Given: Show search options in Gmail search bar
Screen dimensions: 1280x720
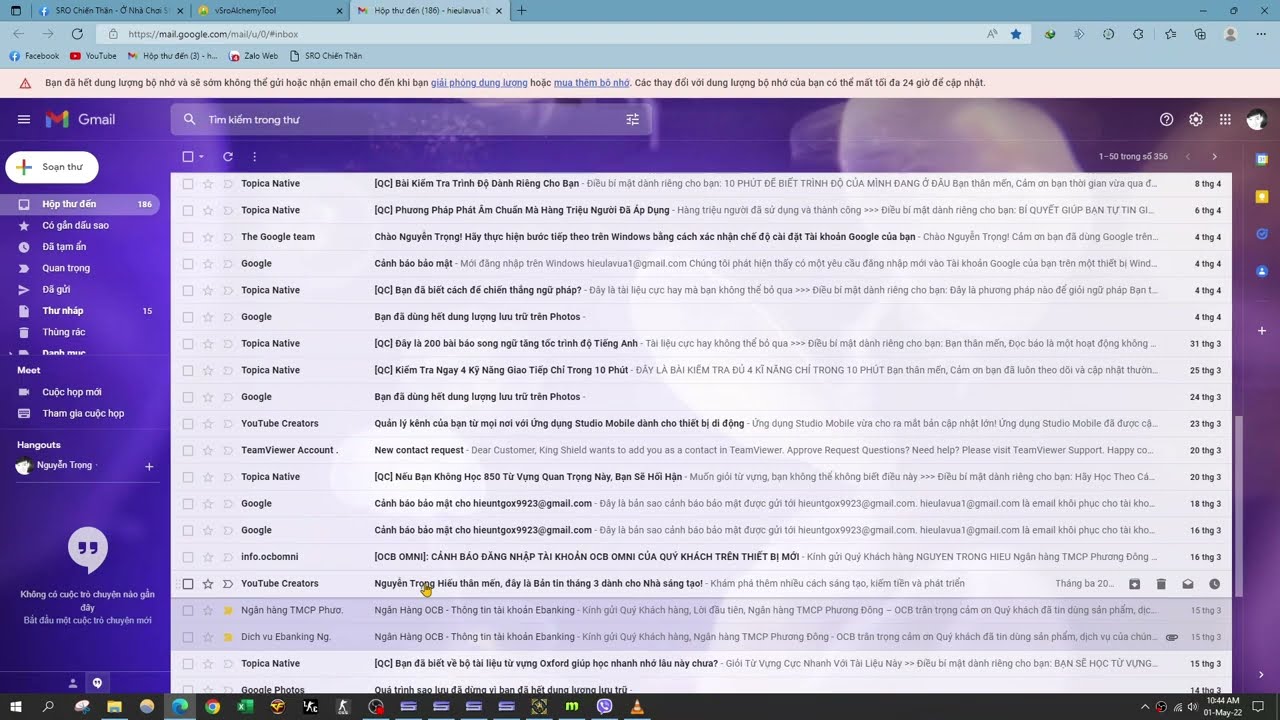Looking at the screenshot, I should tap(632, 119).
